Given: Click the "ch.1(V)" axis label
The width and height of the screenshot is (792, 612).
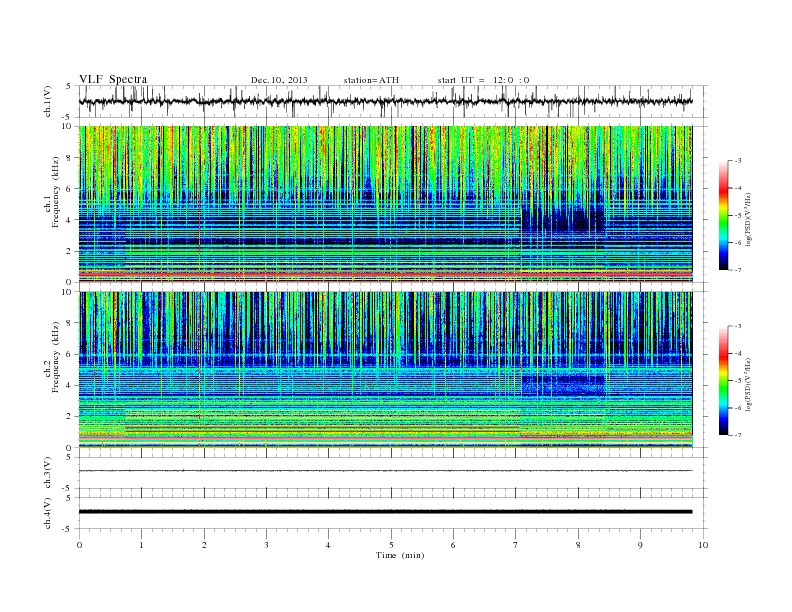Looking at the screenshot, I should (x=48, y=101).
